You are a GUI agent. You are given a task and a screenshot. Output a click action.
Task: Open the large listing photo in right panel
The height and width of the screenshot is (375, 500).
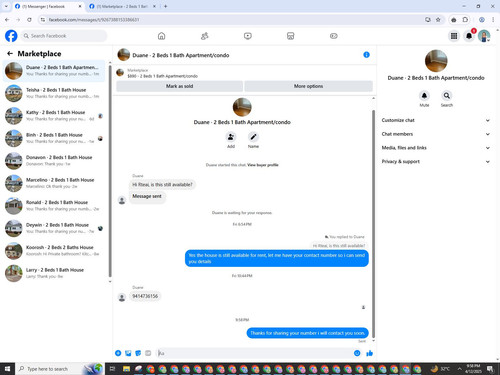click(x=436, y=61)
